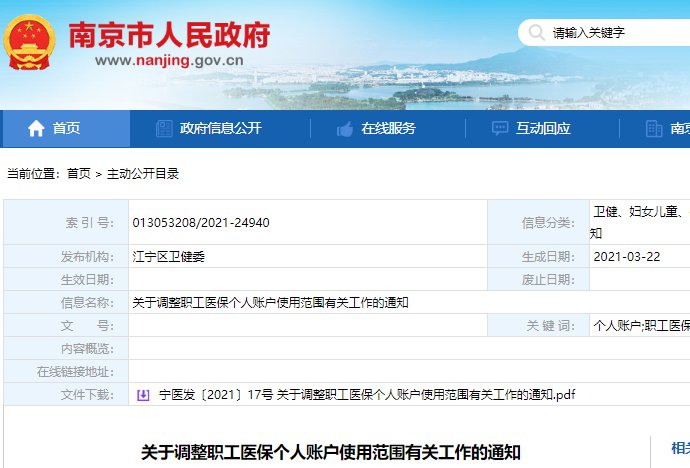This screenshot has width=690, height=468.
Task: Click the thumbs-up icon beside 在线服务
Action: point(345,128)
